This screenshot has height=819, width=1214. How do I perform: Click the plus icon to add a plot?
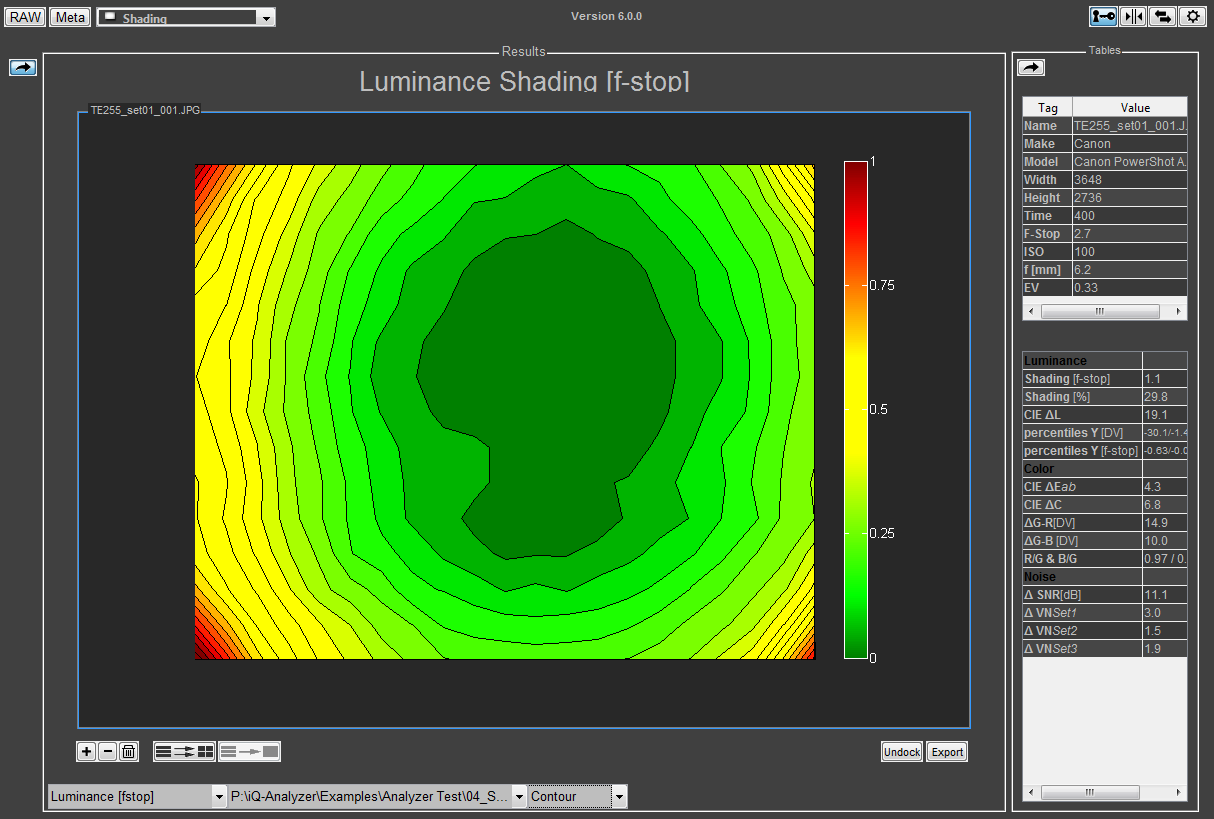[87, 752]
